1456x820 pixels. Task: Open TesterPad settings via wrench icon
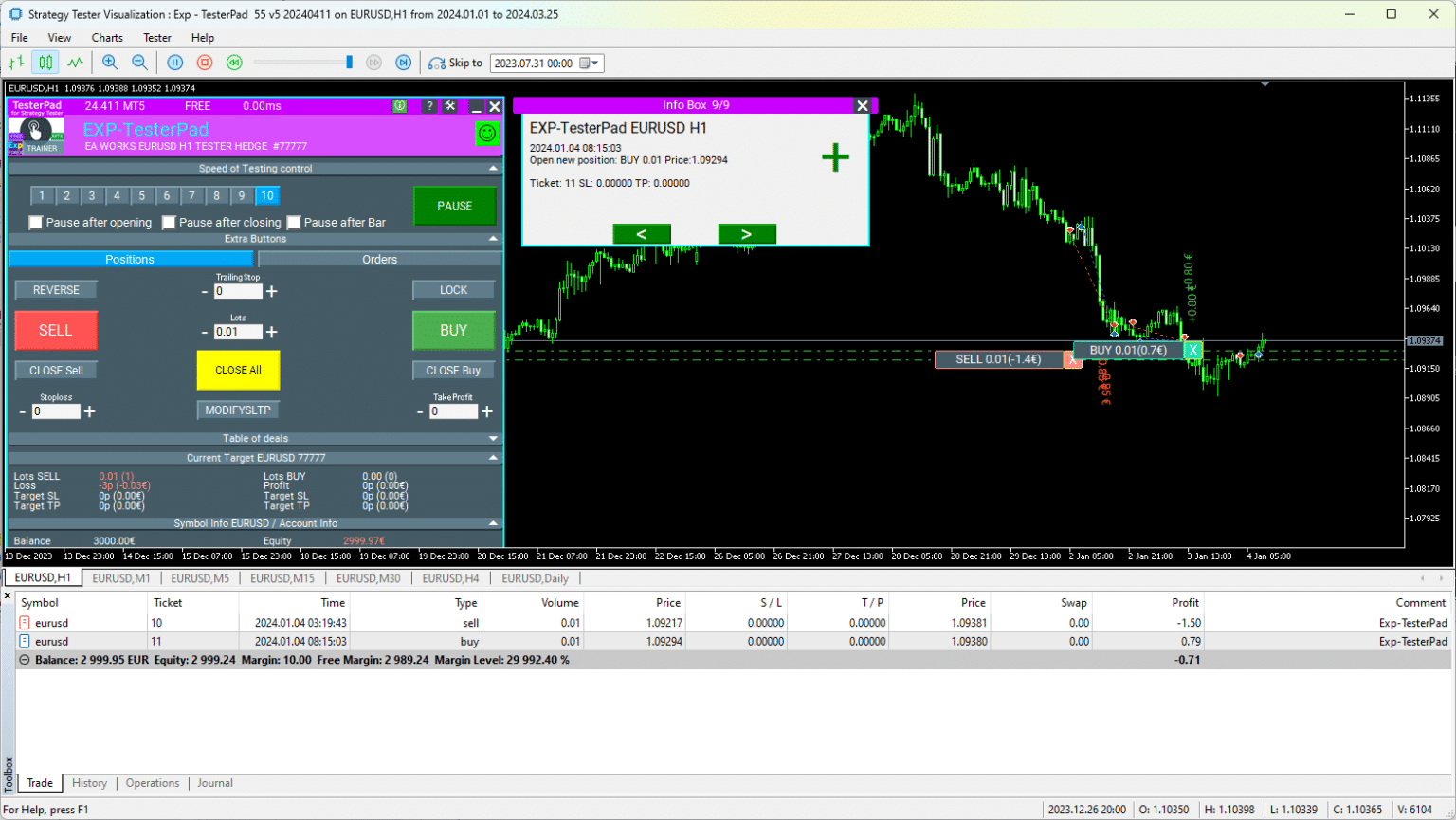pyautogui.click(x=449, y=106)
